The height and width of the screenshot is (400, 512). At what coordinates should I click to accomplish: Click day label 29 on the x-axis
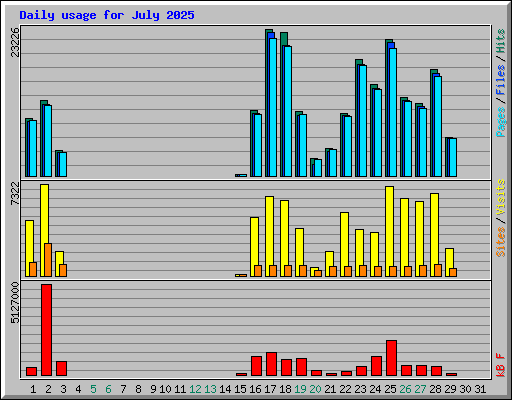pyautogui.click(x=450, y=389)
